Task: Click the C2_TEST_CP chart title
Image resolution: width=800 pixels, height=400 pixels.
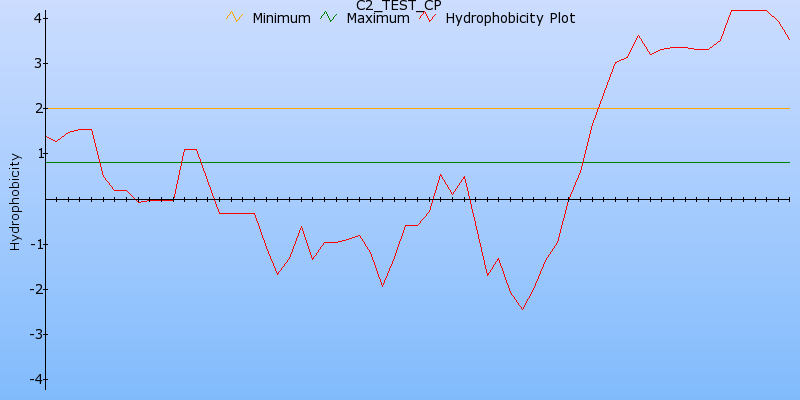Action: tap(399, 5)
